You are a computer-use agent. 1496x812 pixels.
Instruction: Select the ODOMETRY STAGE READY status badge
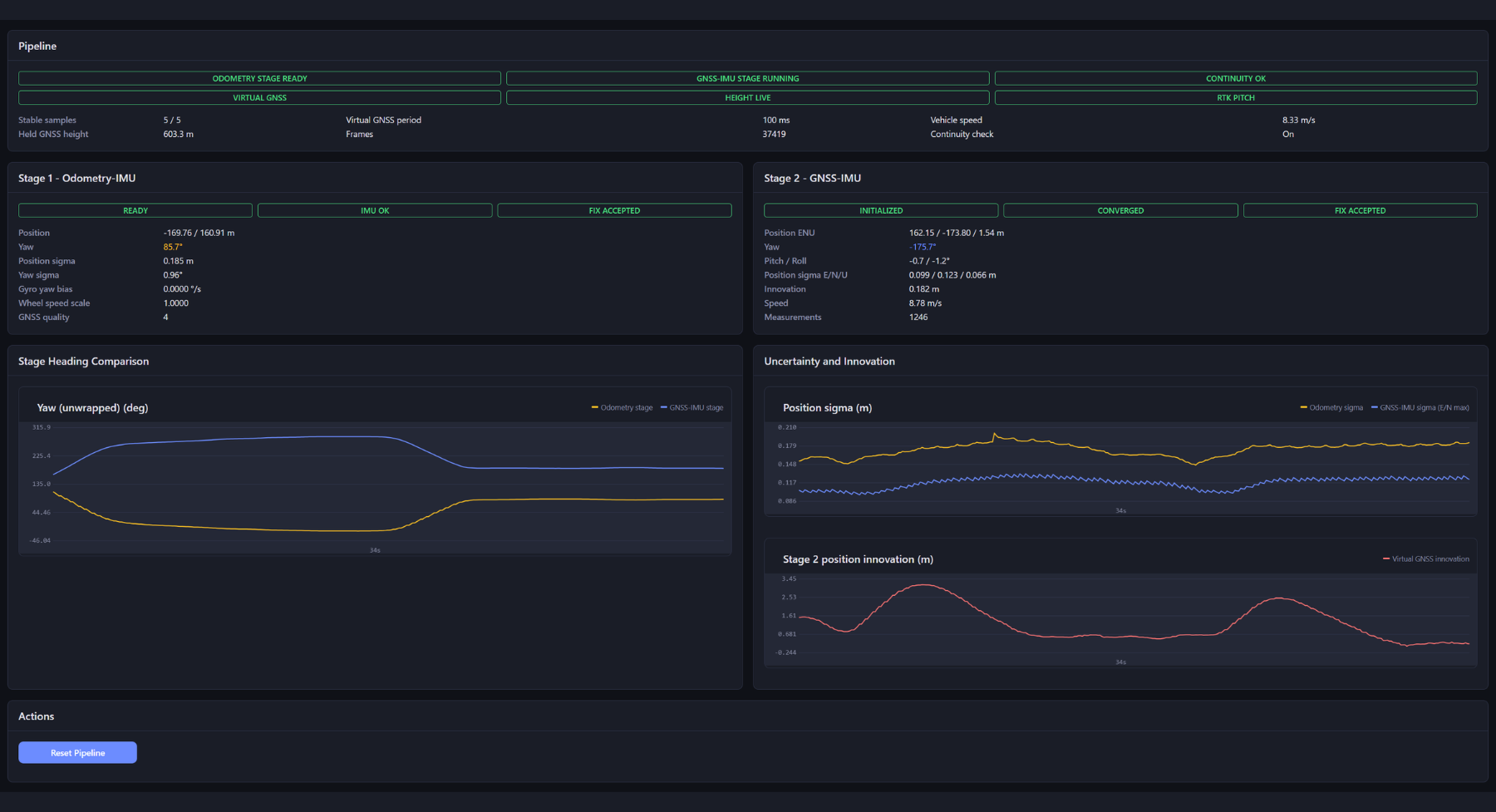pyautogui.click(x=259, y=78)
